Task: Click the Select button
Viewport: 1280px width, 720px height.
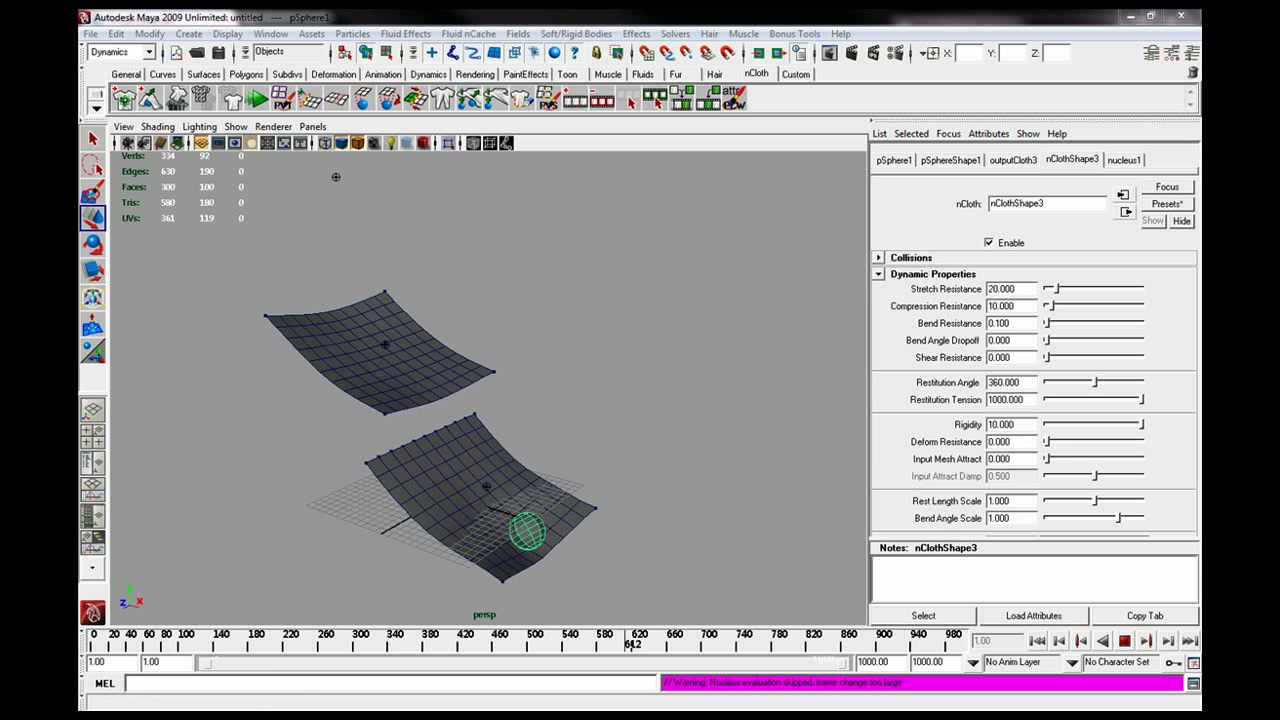Action: (x=923, y=616)
